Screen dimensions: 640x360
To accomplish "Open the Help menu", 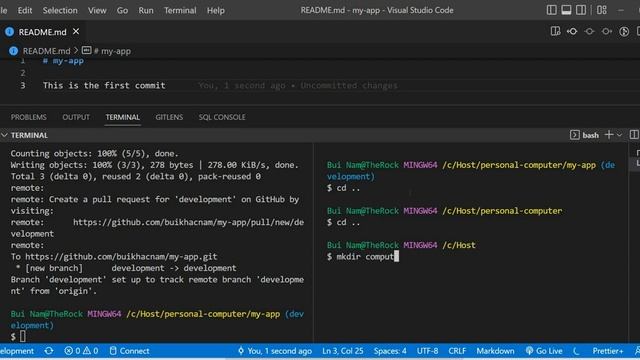I will pos(216,10).
